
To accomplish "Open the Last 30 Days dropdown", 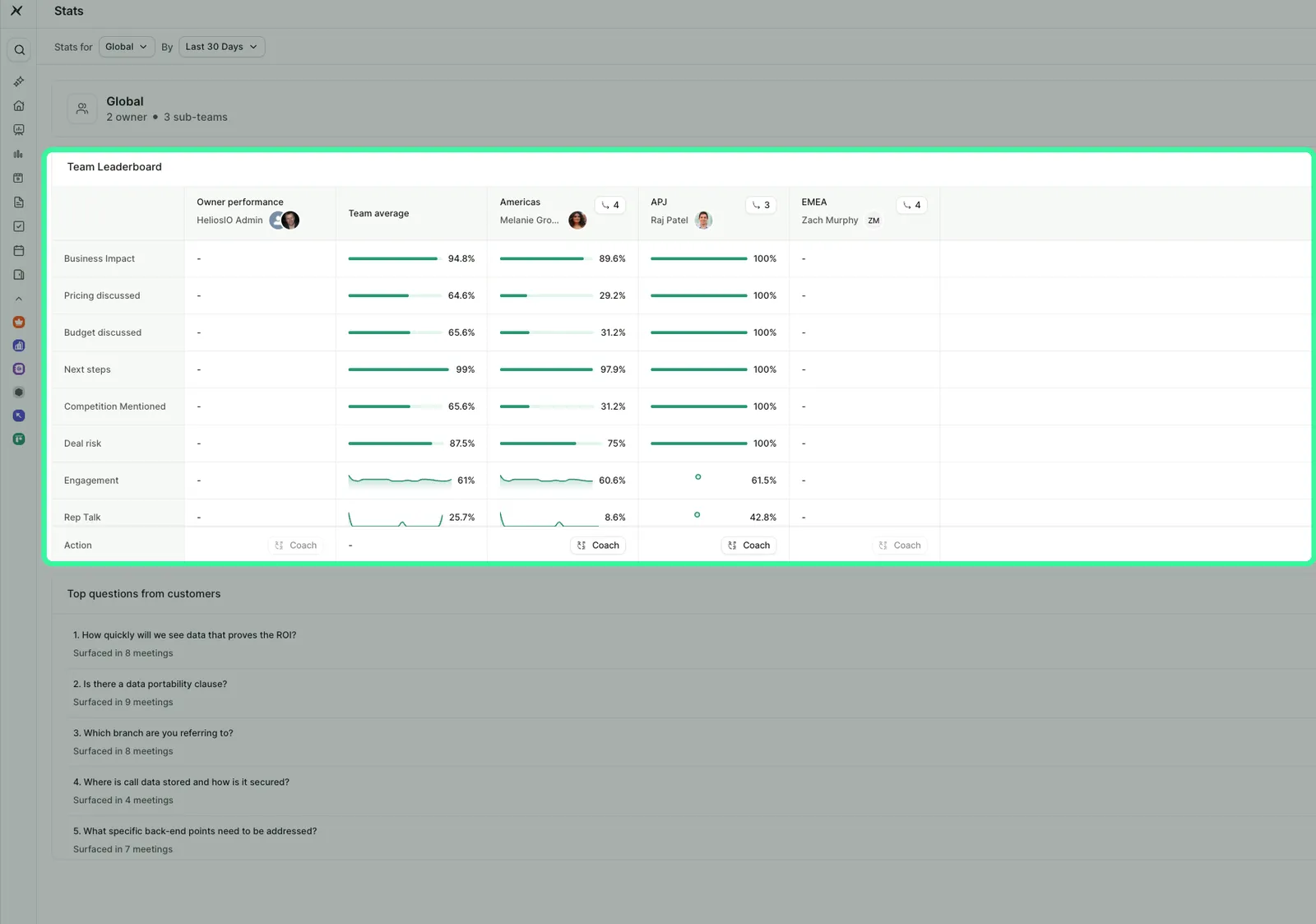I will point(221,47).
